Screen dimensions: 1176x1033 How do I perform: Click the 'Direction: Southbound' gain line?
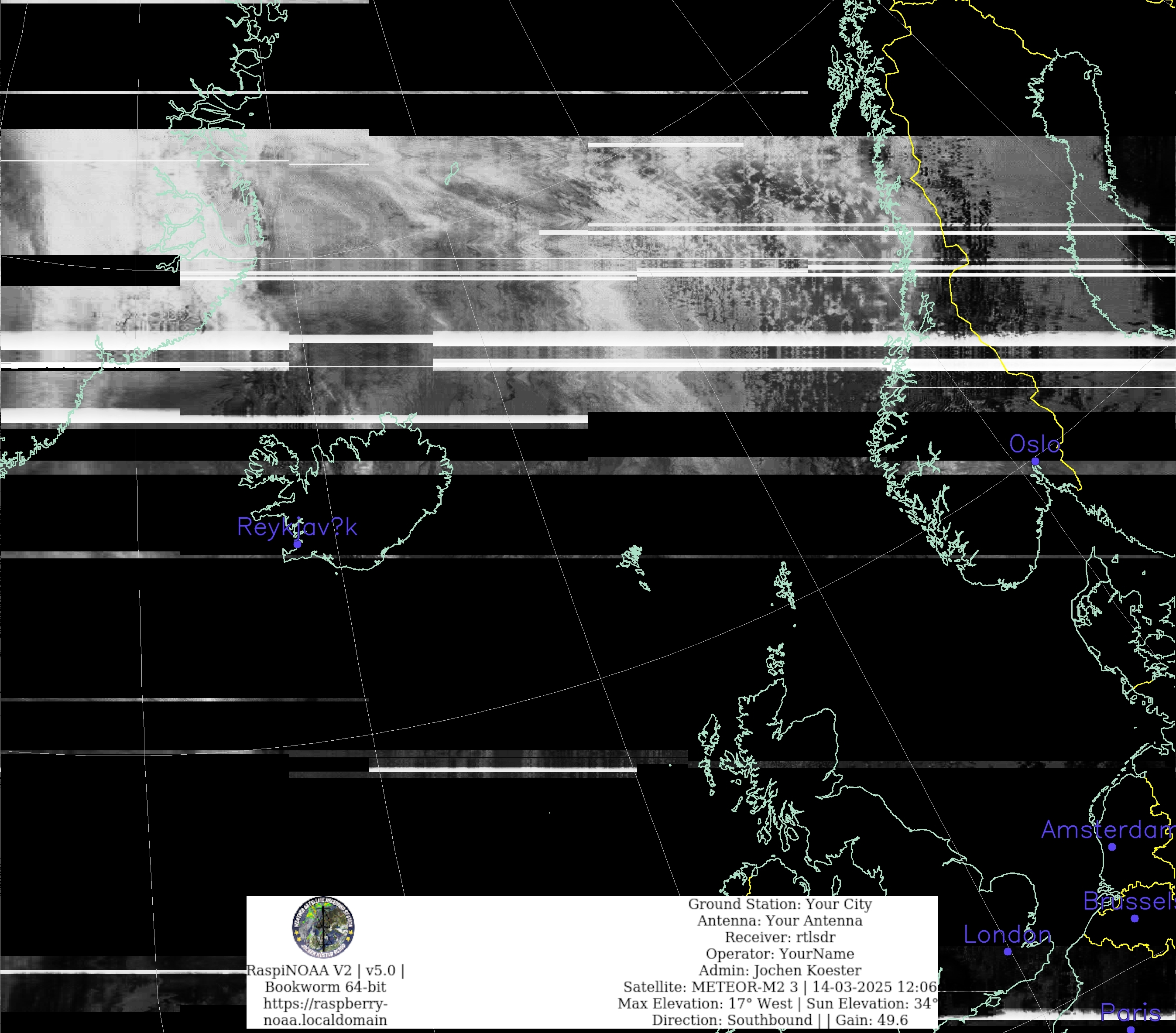[x=780, y=1020]
